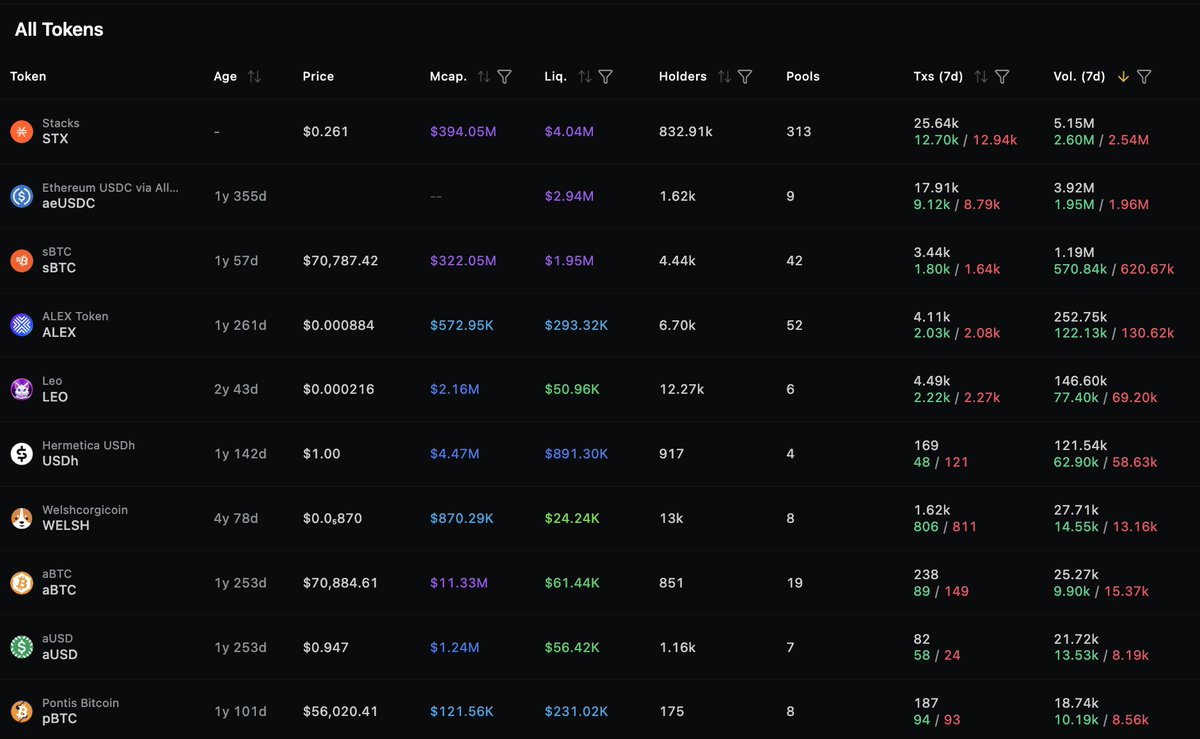
Task: Click aeUSDC 7d transactions 17.91k
Action: [x=936, y=187]
